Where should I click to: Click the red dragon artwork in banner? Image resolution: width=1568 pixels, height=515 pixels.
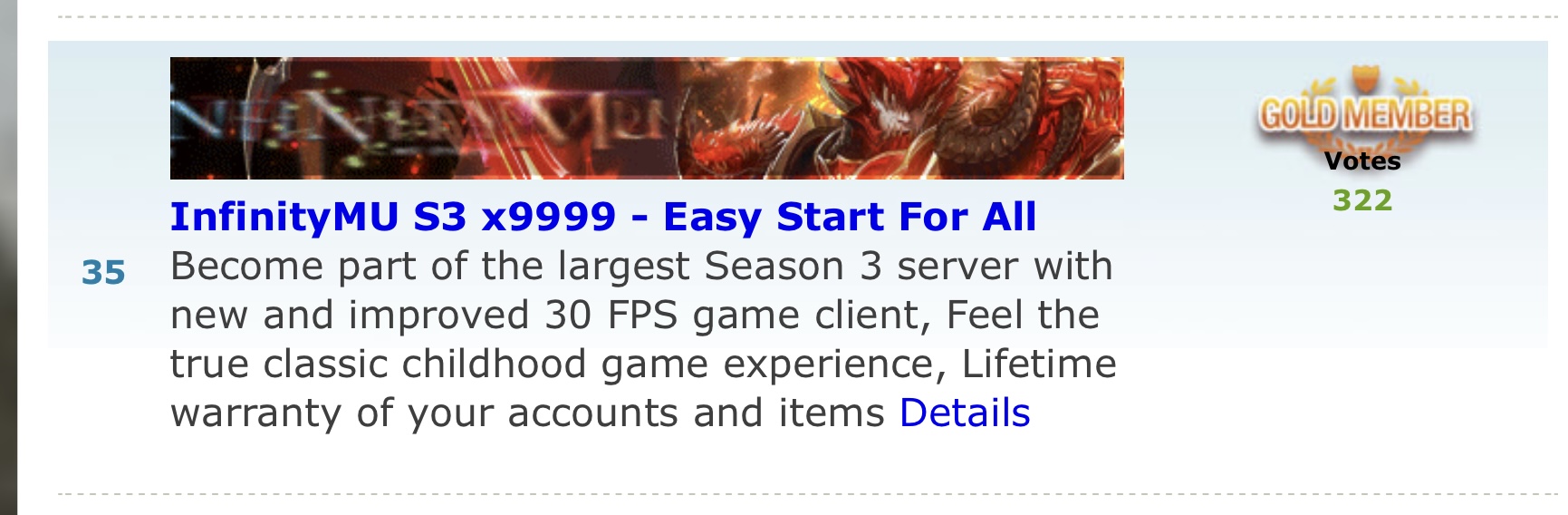pyautogui.click(x=906, y=118)
